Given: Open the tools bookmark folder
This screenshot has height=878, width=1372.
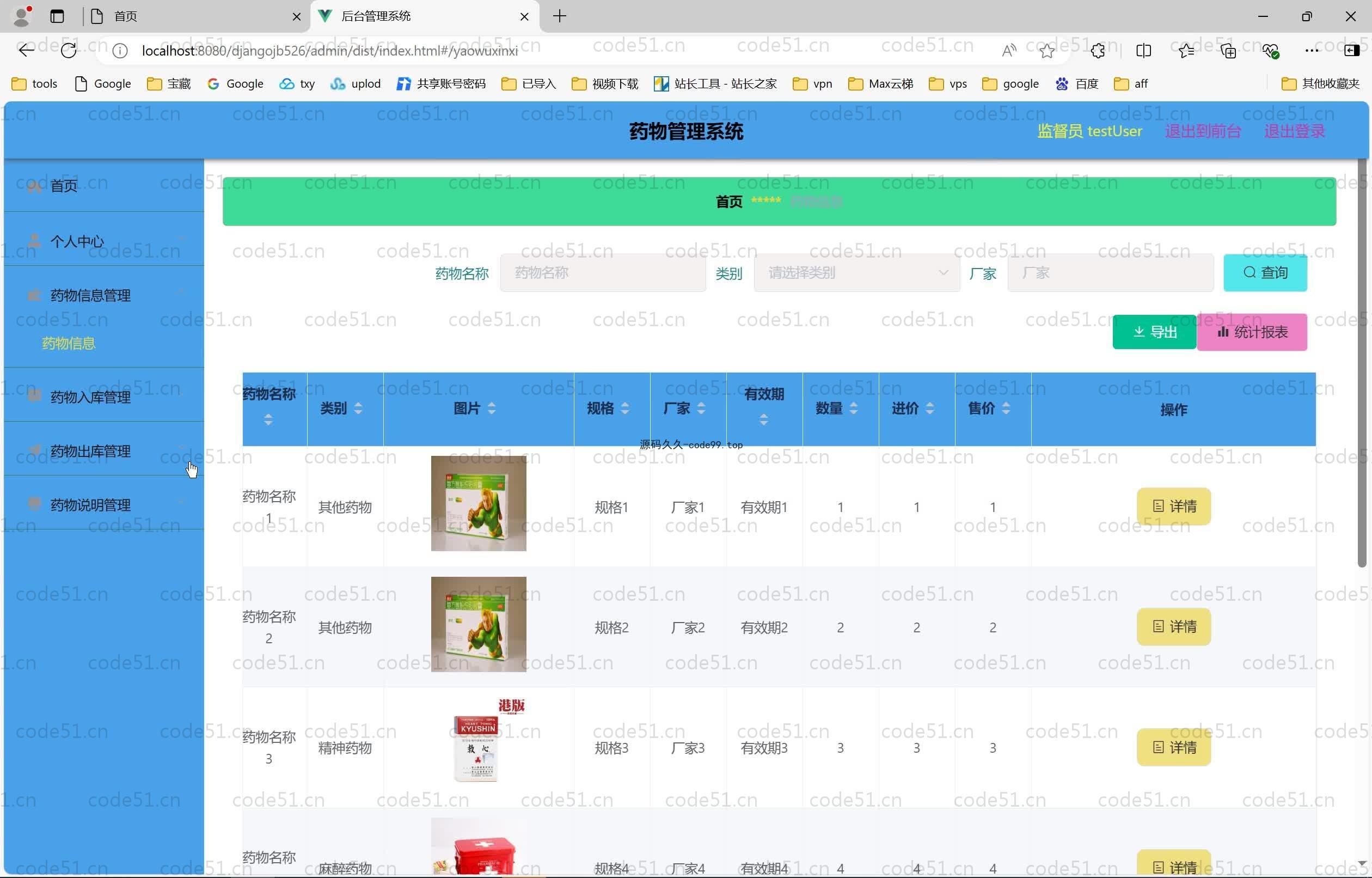Looking at the screenshot, I should pos(35,84).
